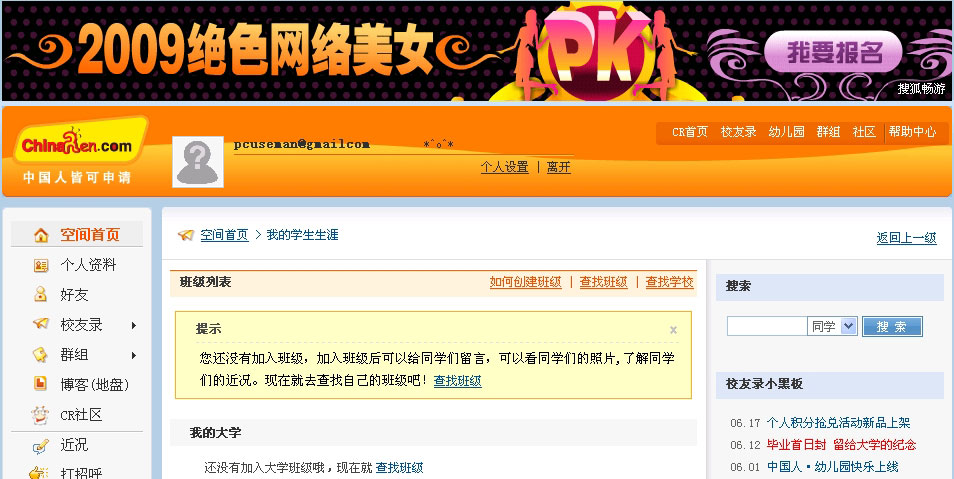The image size is (954, 479).
Task: Close the yellow 提示 notice box
Action: [674, 330]
